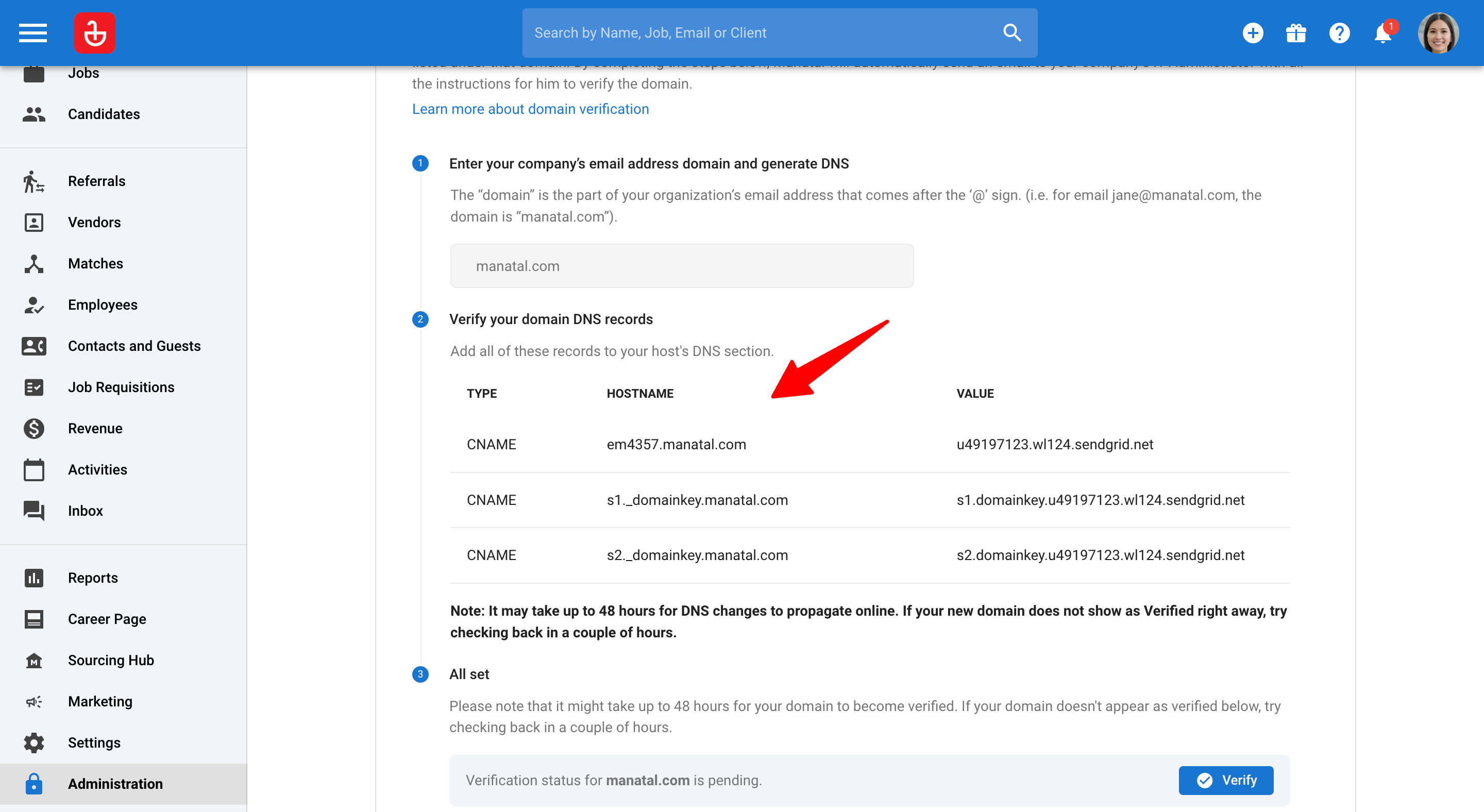Click the red Manatal logo

(95, 33)
